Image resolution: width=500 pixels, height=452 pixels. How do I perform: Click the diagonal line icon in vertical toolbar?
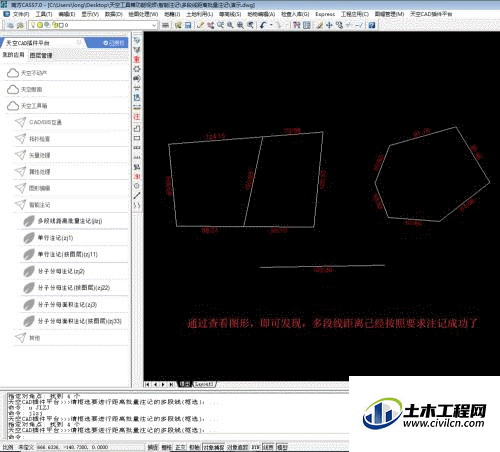click(137, 196)
